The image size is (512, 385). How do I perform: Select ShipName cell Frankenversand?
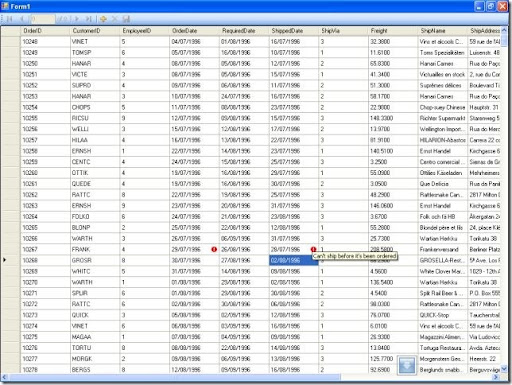pyautogui.click(x=443, y=249)
